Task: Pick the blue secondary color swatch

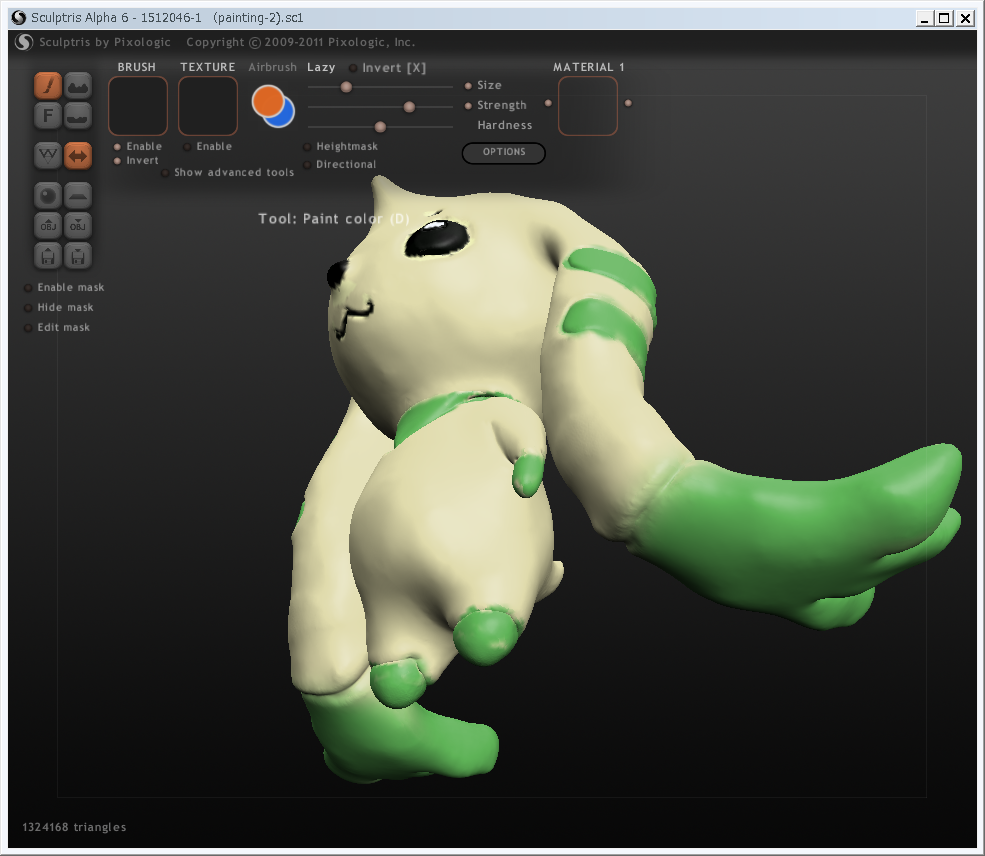Action: (286, 117)
